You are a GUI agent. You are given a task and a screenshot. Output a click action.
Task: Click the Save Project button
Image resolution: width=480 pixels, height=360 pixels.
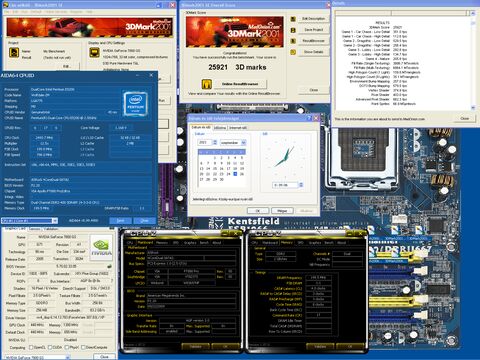(x=313, y=30)
